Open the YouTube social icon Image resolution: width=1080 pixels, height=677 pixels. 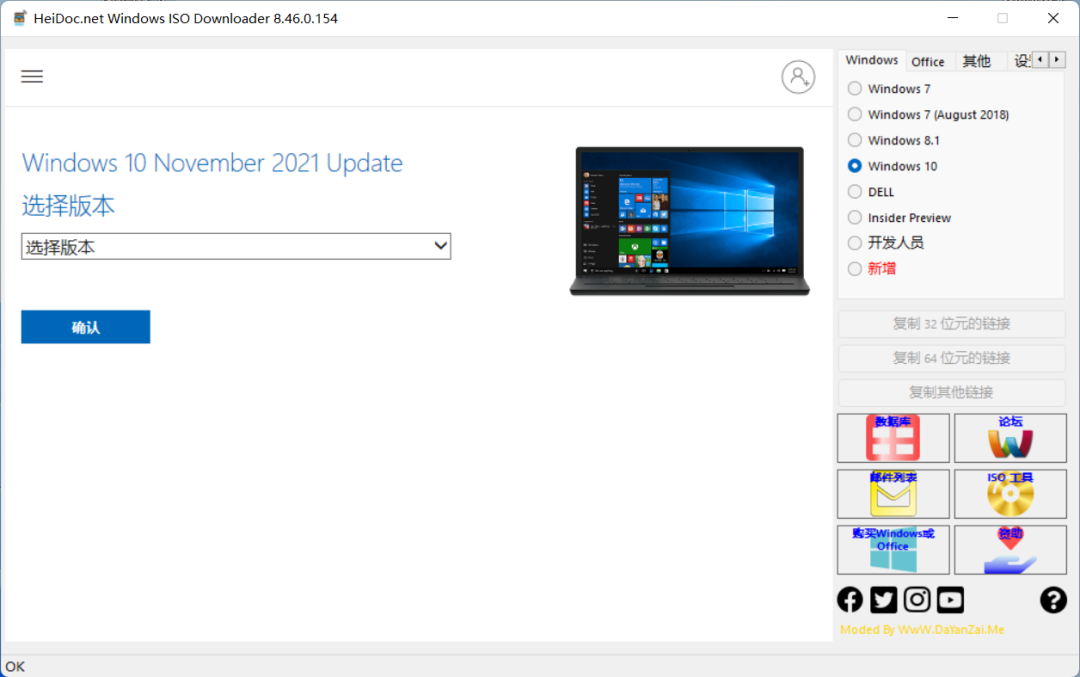click(951, 600)
